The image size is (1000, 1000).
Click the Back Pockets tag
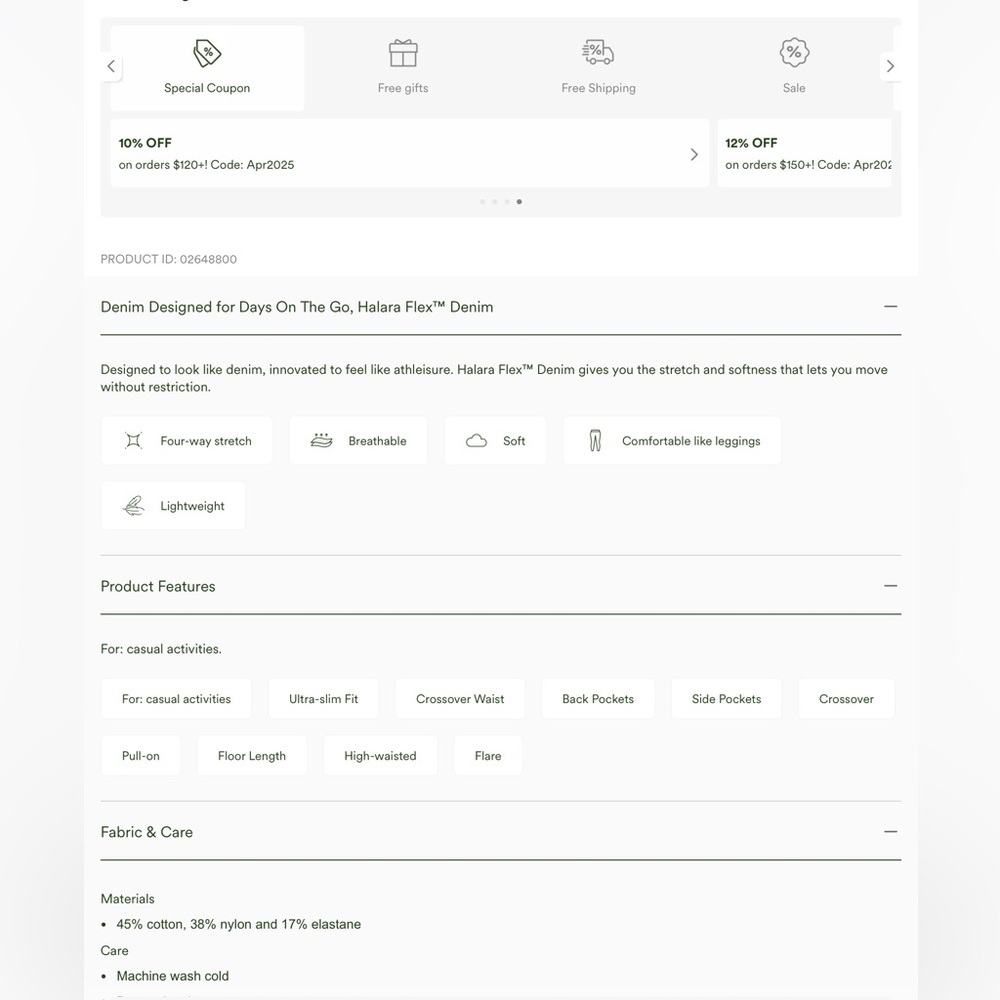(x=598, y=699)
